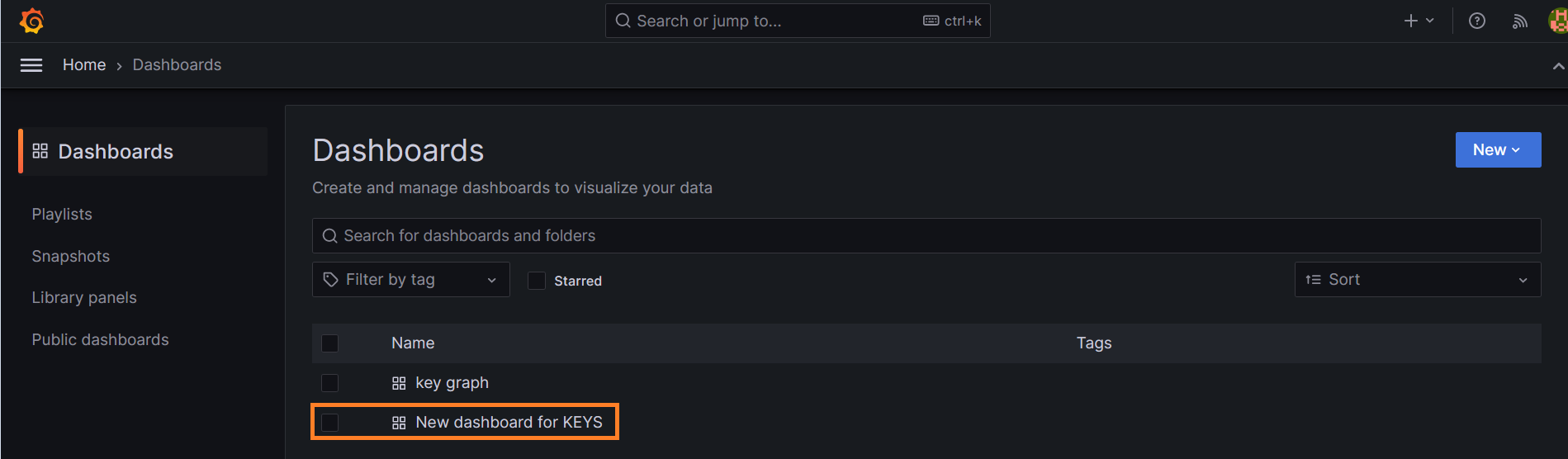Click the Grafana logo icon

31,21
